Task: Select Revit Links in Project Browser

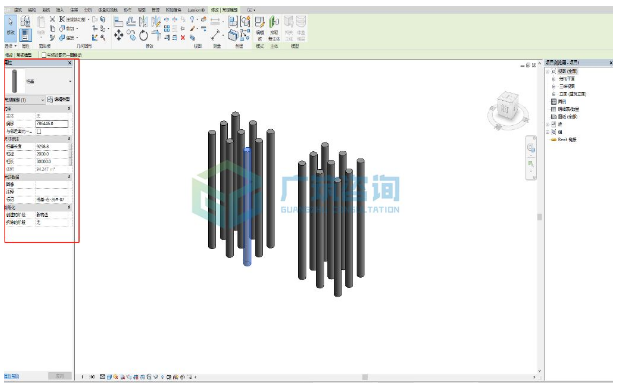Action: (563, 140)
